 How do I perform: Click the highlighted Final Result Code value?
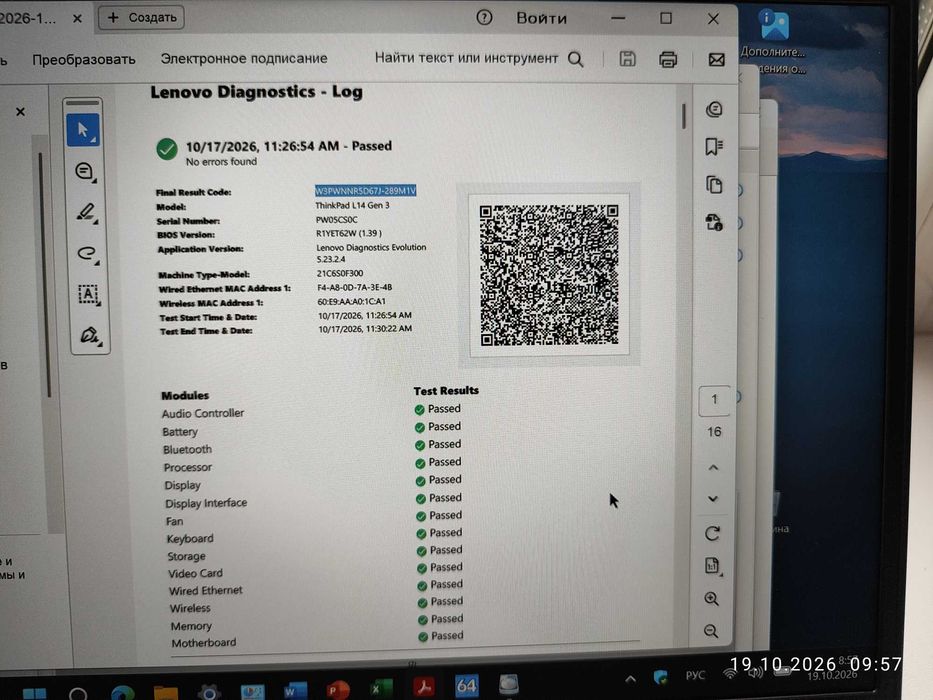365,190
